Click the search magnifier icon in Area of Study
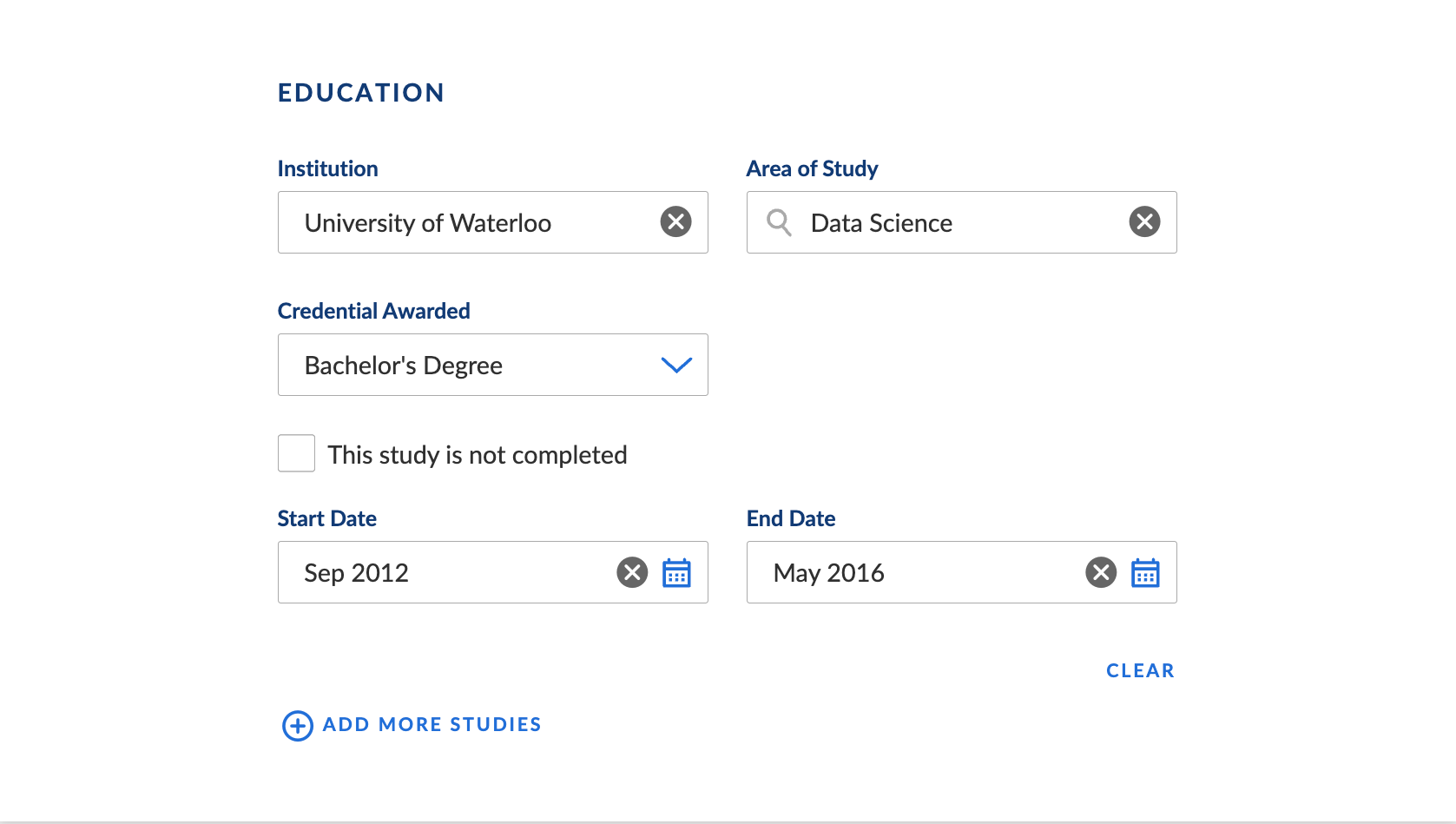This screenshot has height=824, width=1456. 779,222
